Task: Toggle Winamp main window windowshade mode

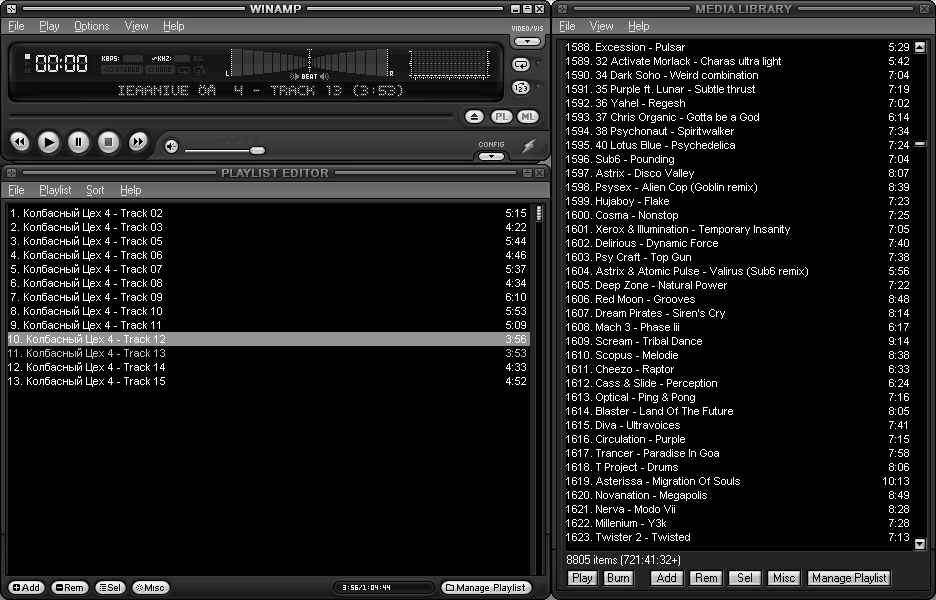Action: pyautogui.click(x=528, y=9)
